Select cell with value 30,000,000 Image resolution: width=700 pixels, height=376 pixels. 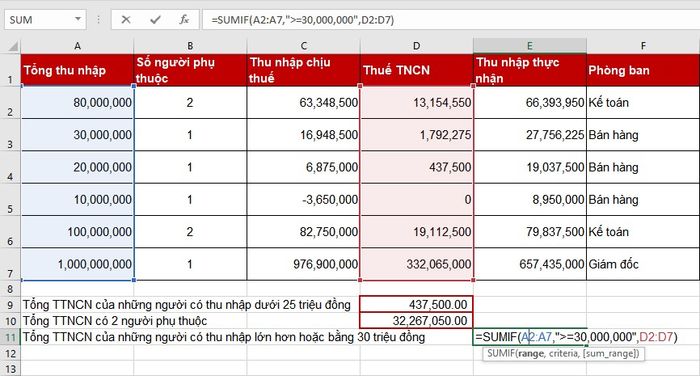(x=77, y=134)
